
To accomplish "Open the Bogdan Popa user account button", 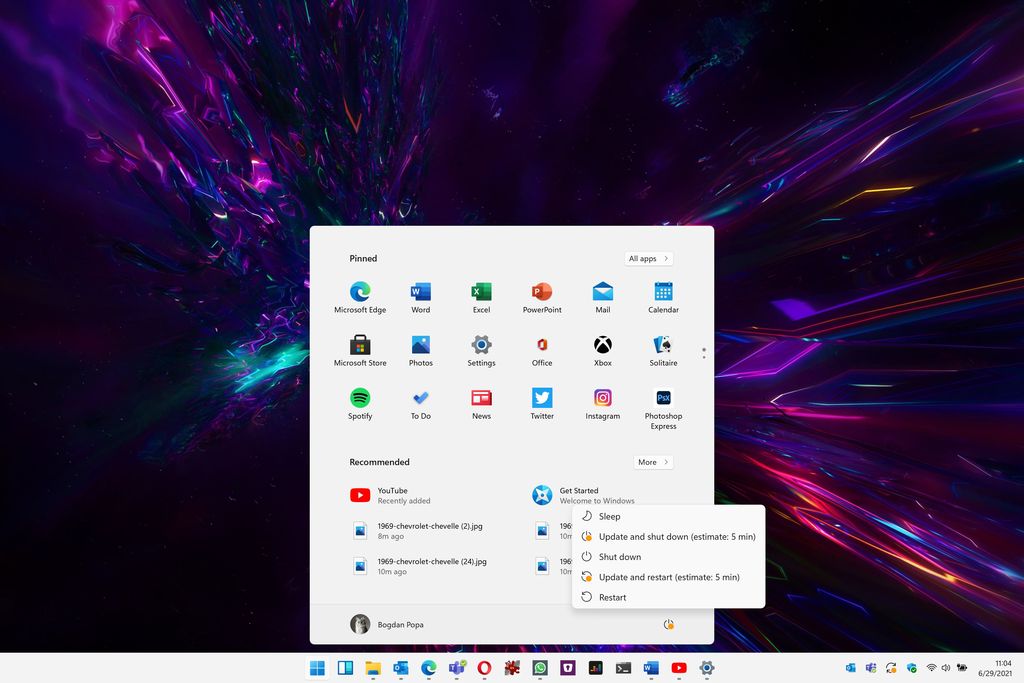I will point(388,625).
